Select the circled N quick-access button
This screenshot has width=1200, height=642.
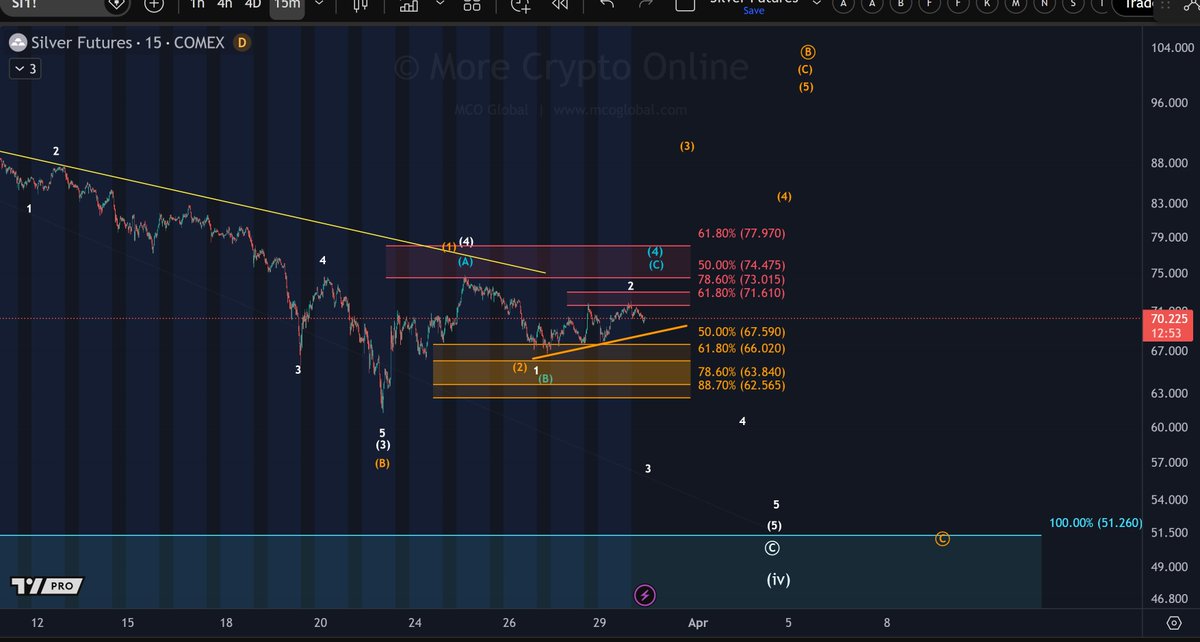1046,4
